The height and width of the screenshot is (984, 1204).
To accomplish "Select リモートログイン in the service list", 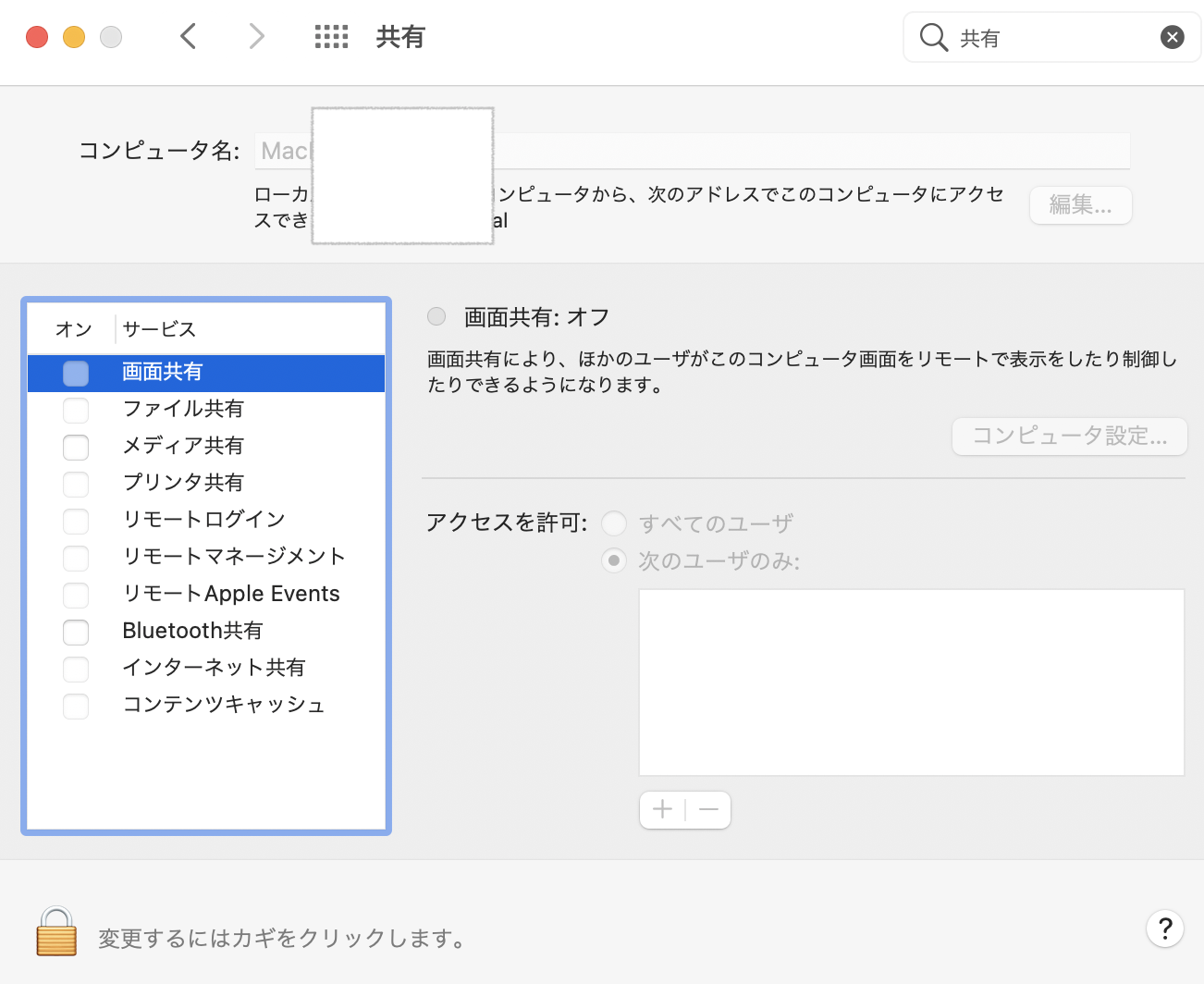I will (203, 520).
